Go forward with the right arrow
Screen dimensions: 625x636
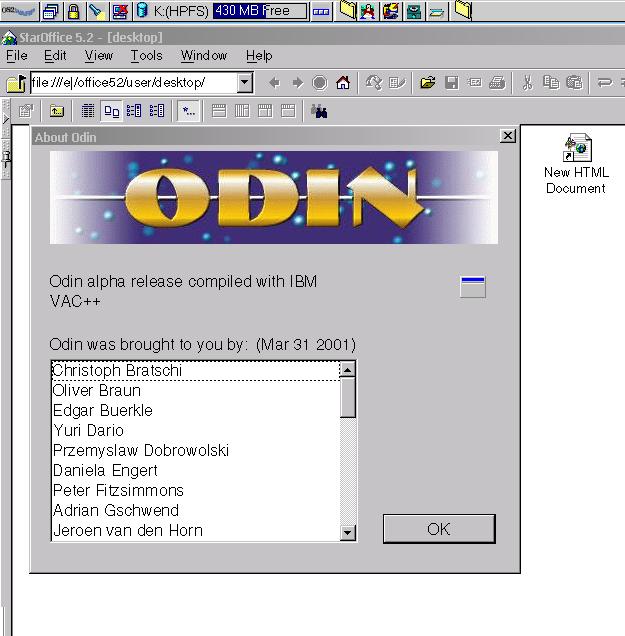click(298, 83)
